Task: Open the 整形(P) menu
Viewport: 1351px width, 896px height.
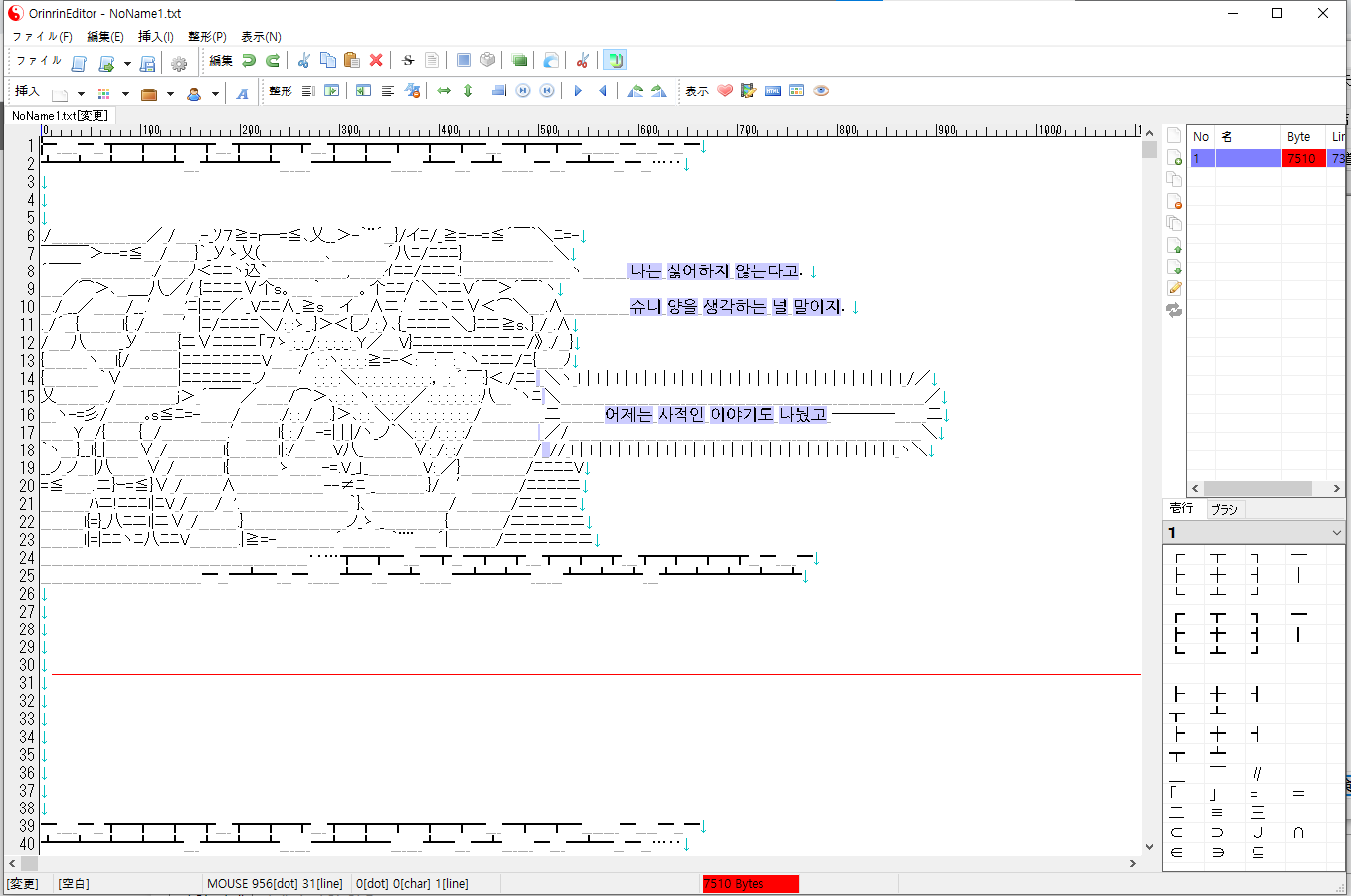Action: (x=207, y=37)
